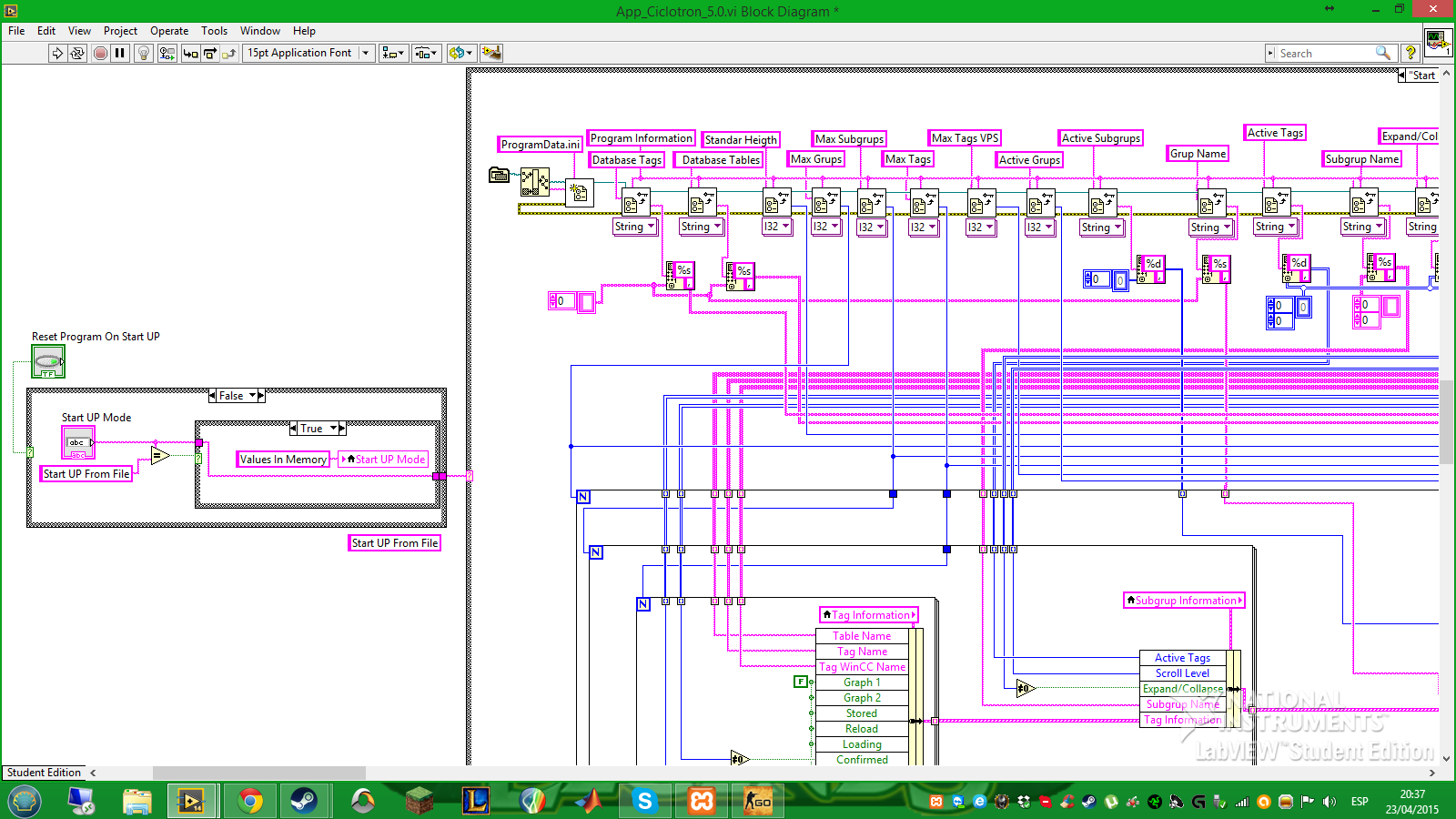Click the ProgramData.ini string constant
1456x819 pixels.
[541, 145]
